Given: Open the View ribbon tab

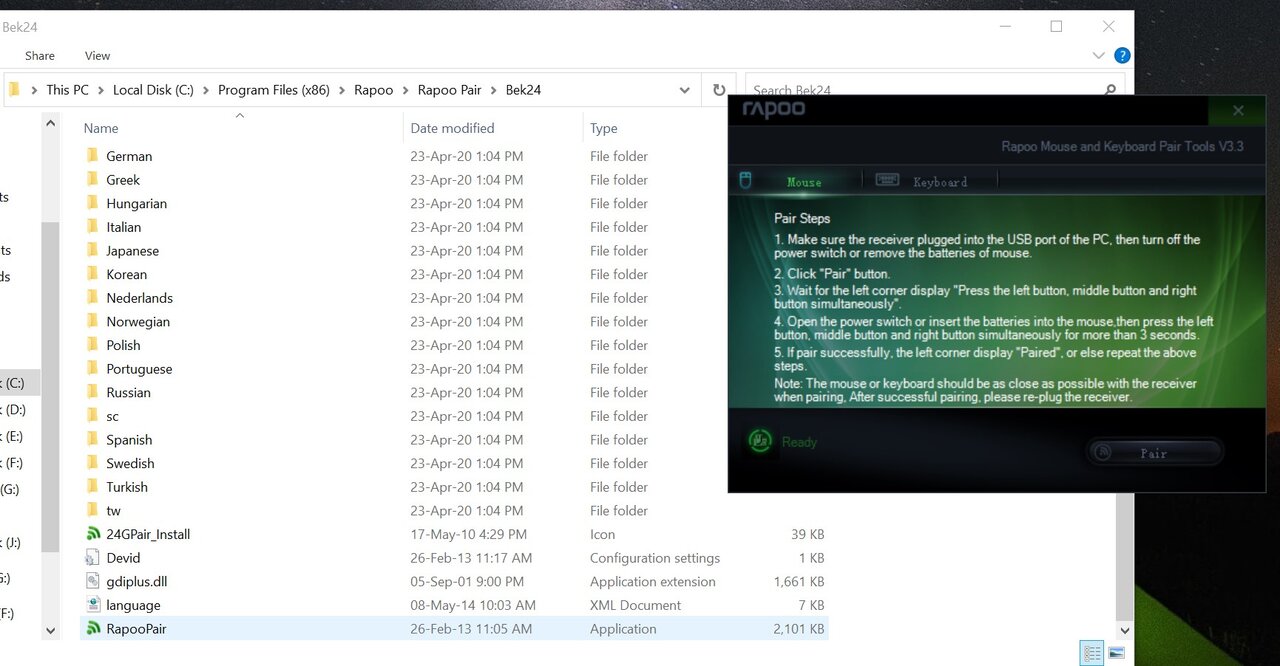Looking at the screenshot, I should pyautogui.click(x=98, y=56).
